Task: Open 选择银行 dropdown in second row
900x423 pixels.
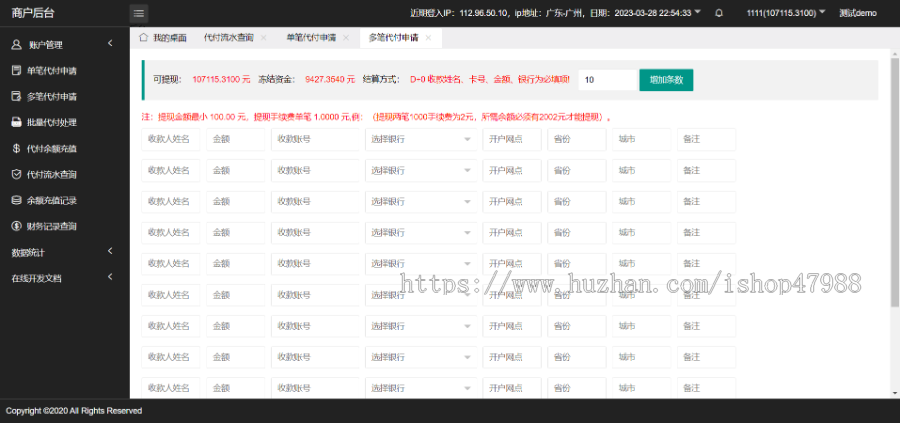Action: pyautogui.click(x=421, y=170)
